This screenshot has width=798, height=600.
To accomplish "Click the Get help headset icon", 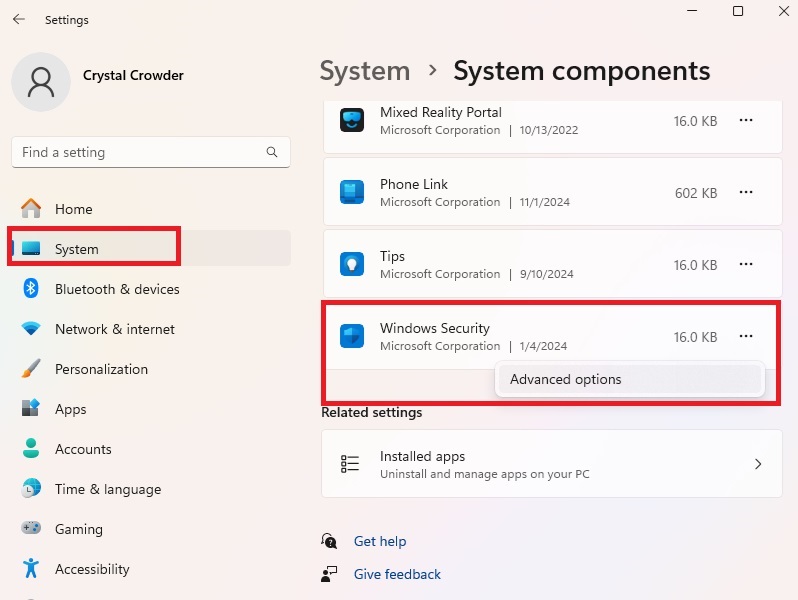I will point(329,541).
